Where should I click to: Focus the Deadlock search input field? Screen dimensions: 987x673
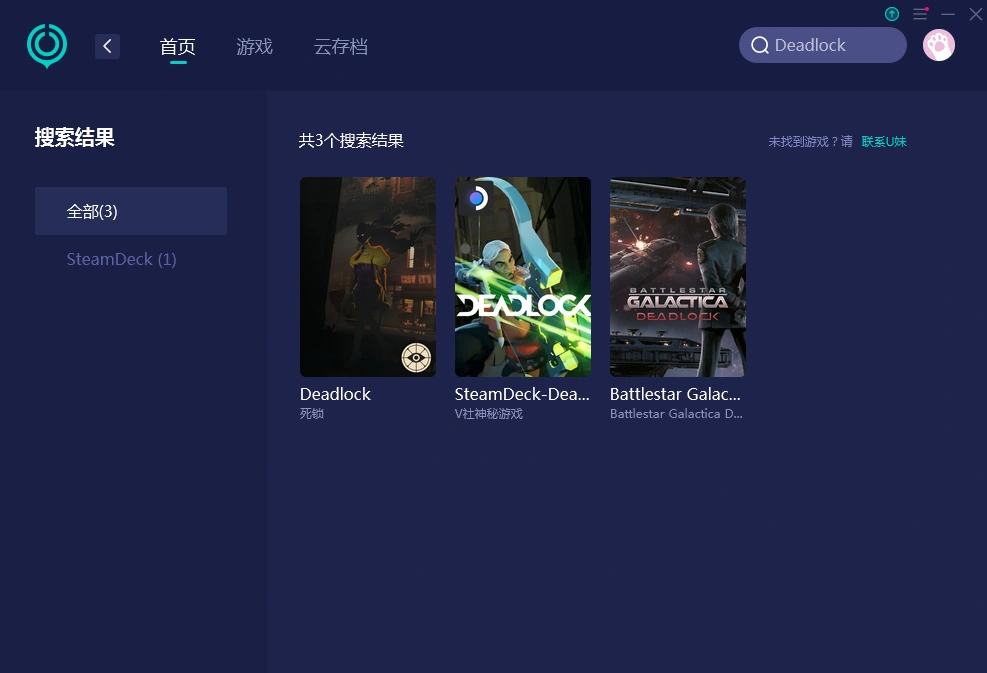822,45
